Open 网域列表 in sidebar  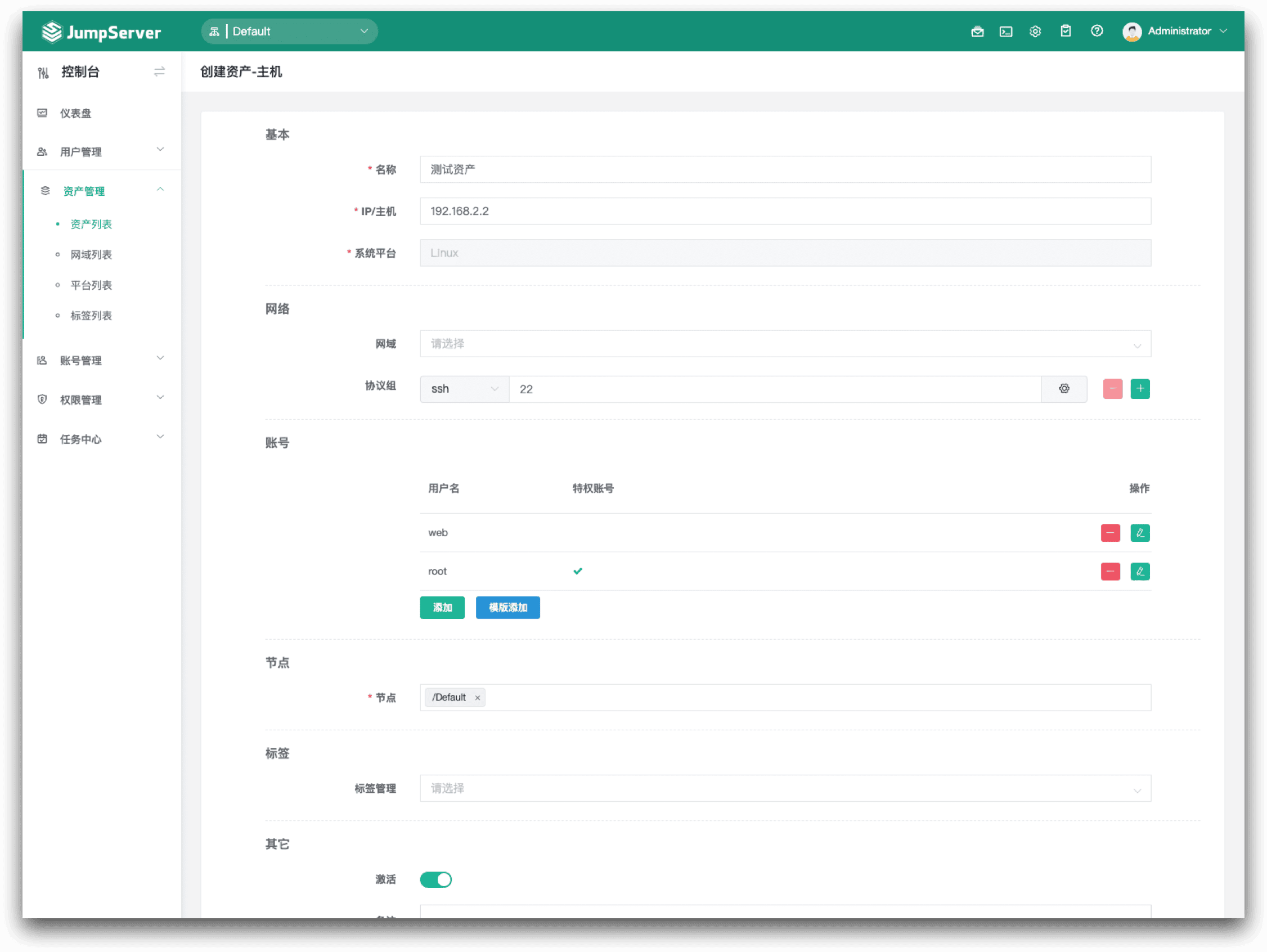pos(91,254)
